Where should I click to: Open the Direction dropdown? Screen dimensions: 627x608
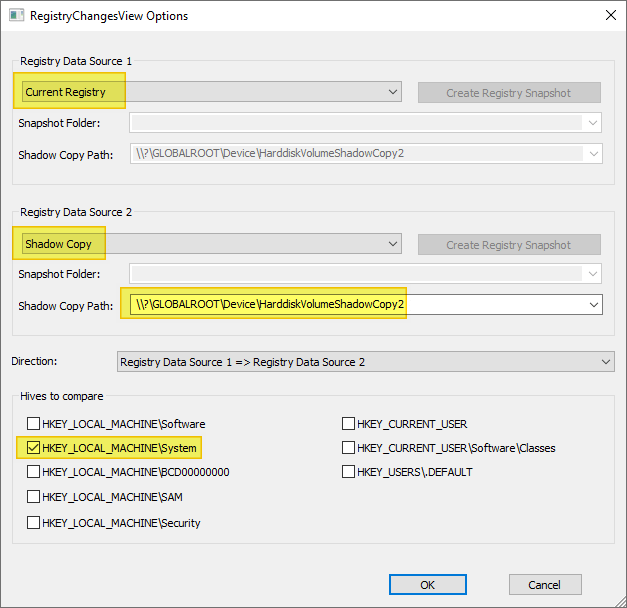365,362
